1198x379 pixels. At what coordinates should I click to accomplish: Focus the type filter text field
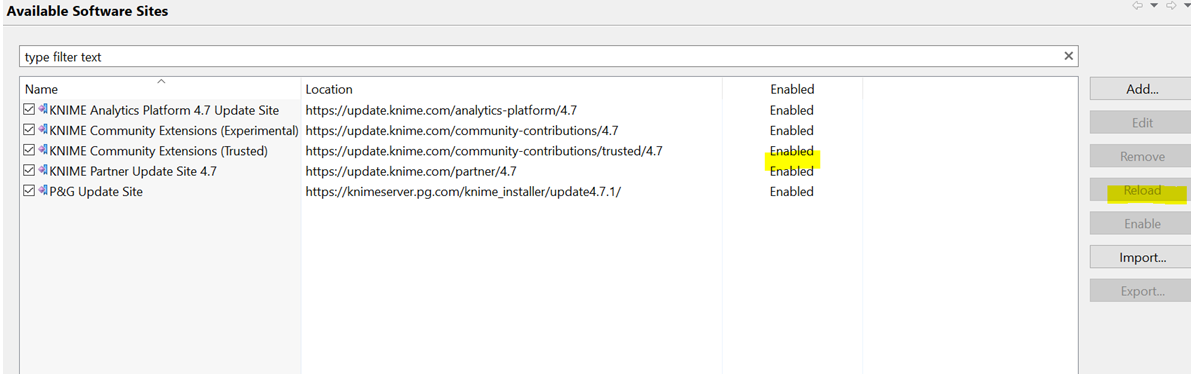(548, 57)
